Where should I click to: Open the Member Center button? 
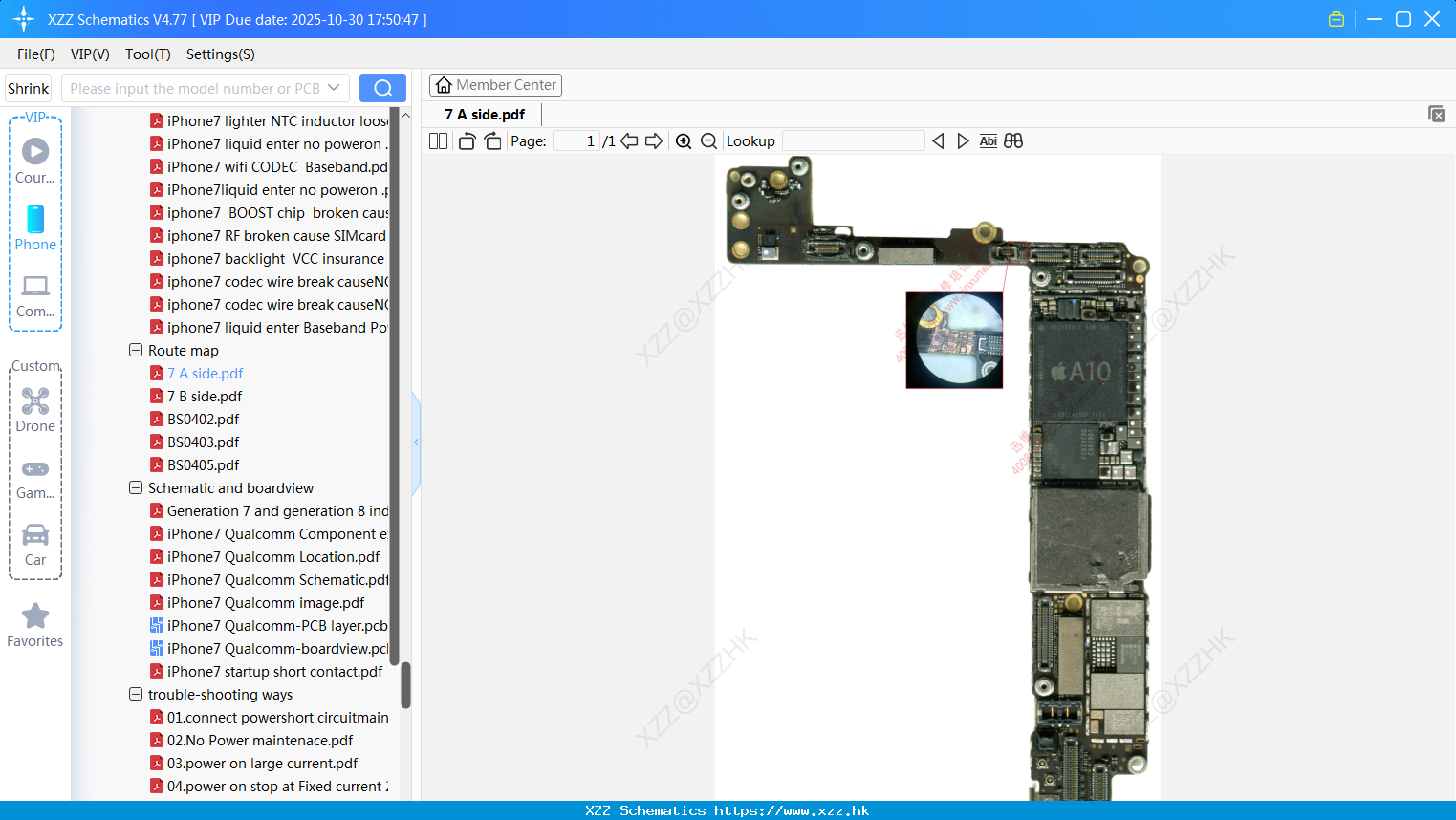tap(495, 85)
